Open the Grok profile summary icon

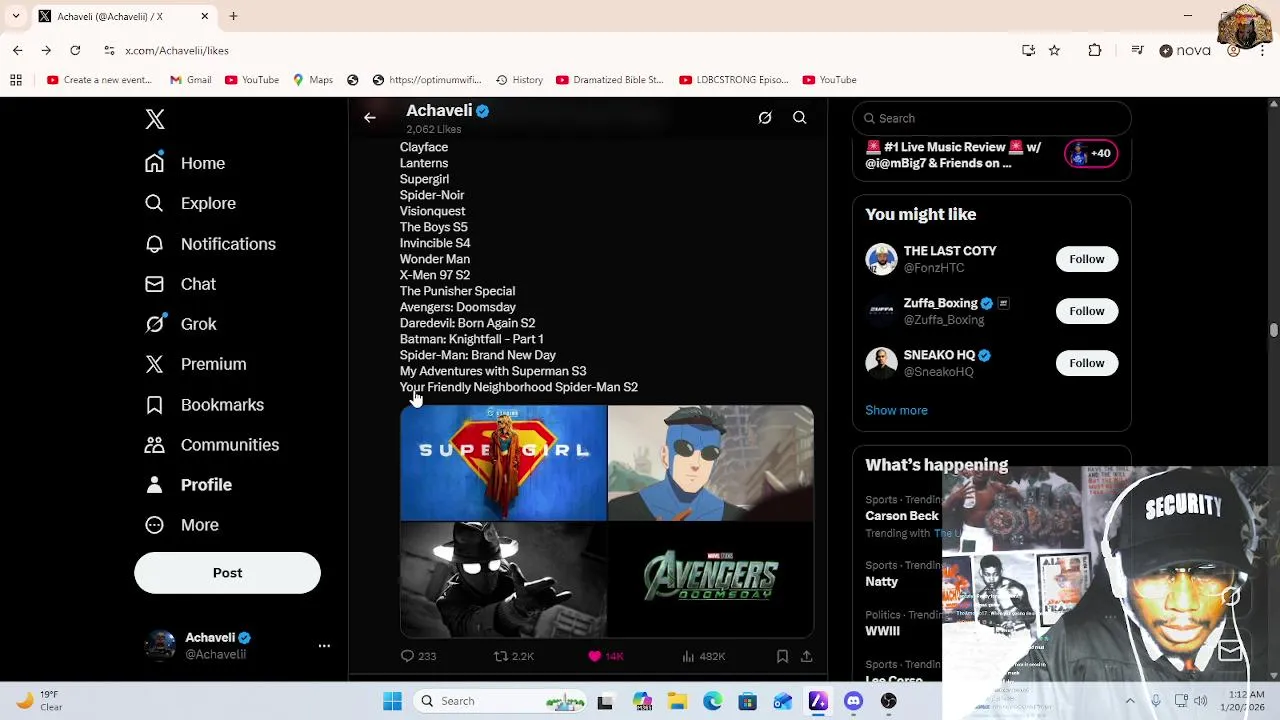click(765, 118)
